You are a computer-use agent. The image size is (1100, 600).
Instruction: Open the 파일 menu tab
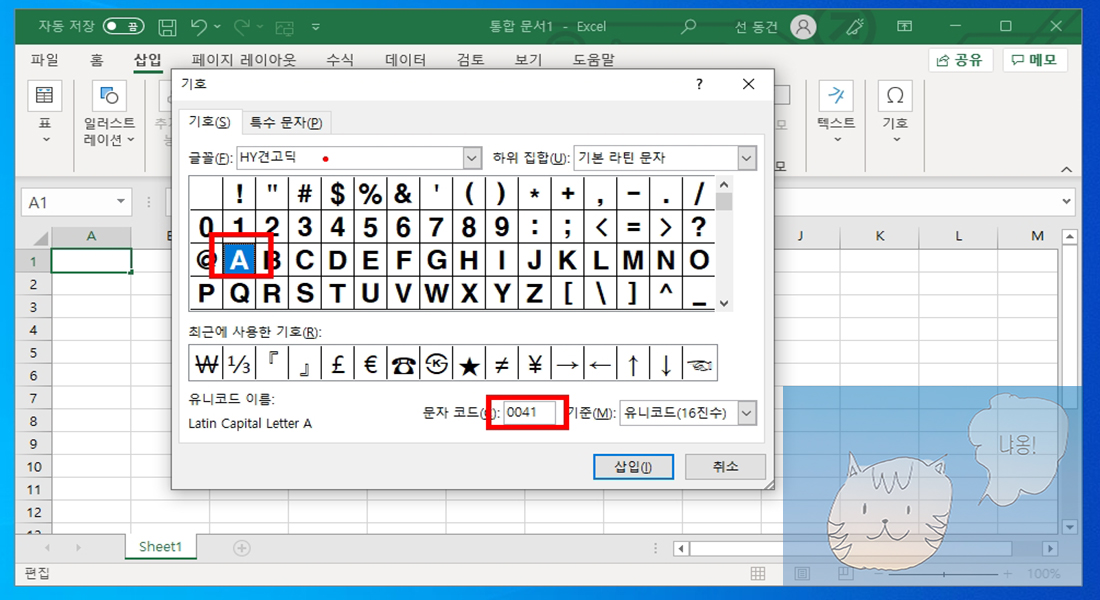[x=45, y=60]
